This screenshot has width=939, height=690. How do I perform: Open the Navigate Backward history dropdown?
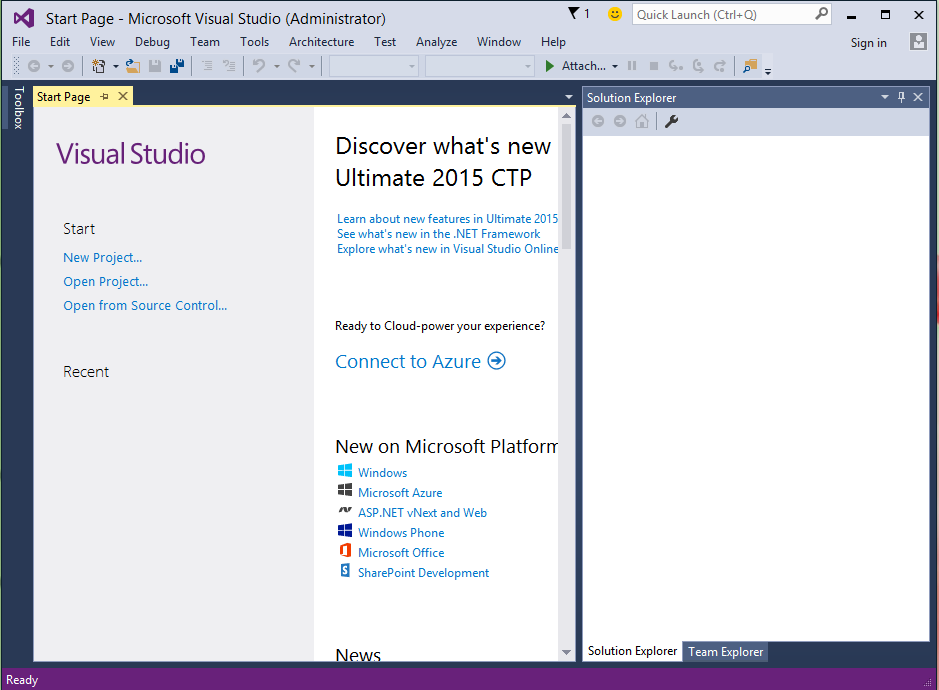pos(51,66)
